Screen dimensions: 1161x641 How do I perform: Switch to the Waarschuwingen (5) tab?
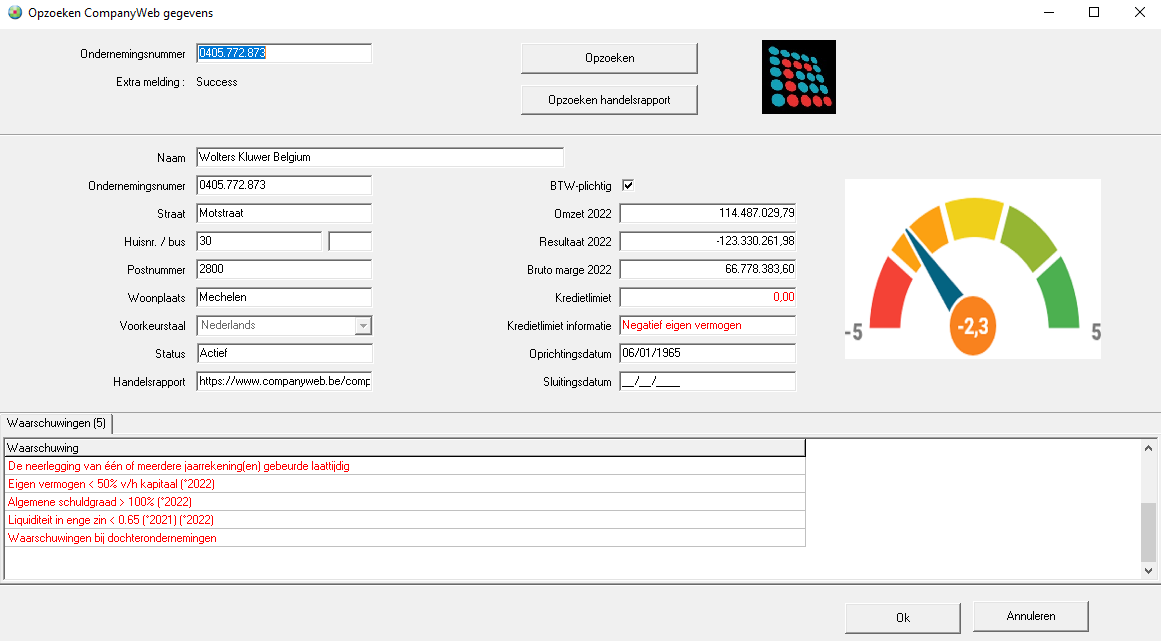coord(57,423)
